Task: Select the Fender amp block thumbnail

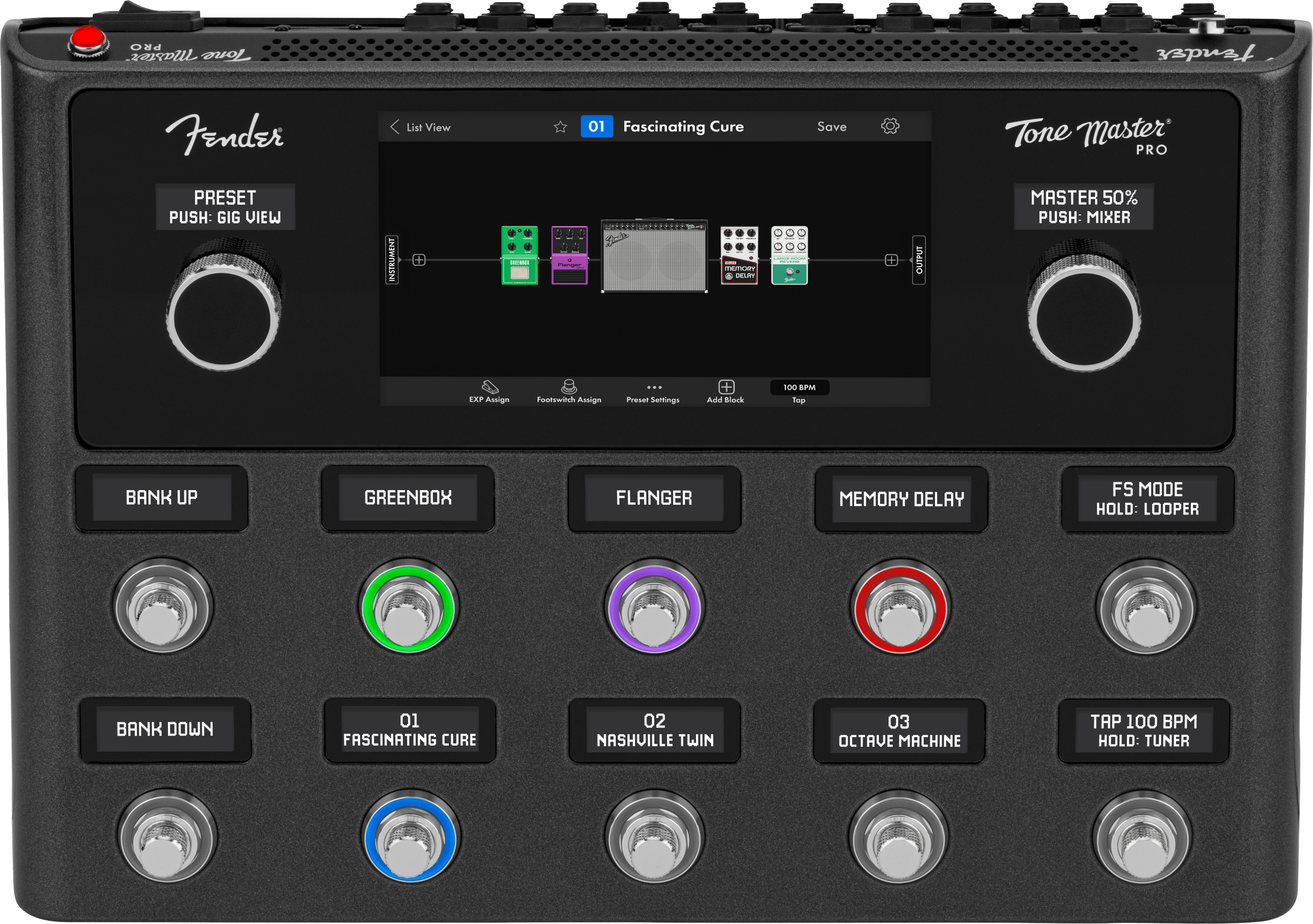Action: (x=654, y=257)
